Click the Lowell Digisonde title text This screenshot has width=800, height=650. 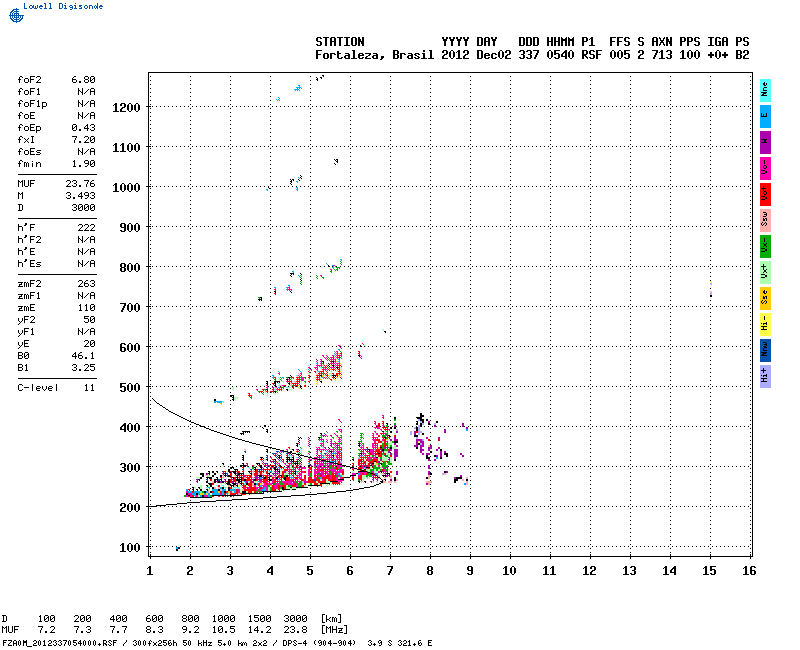pyautogui.click(x=63, y=6)
